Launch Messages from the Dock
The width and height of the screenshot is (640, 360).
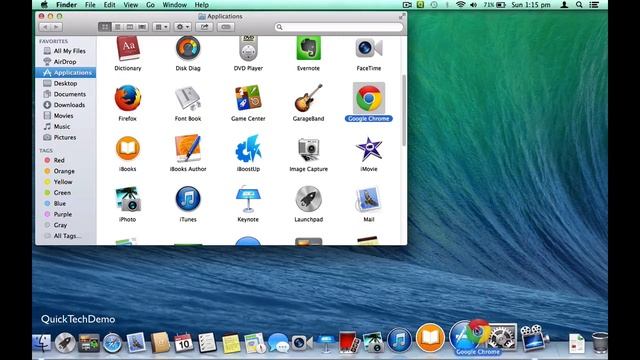pyautogui.click(x=278, y=342)
